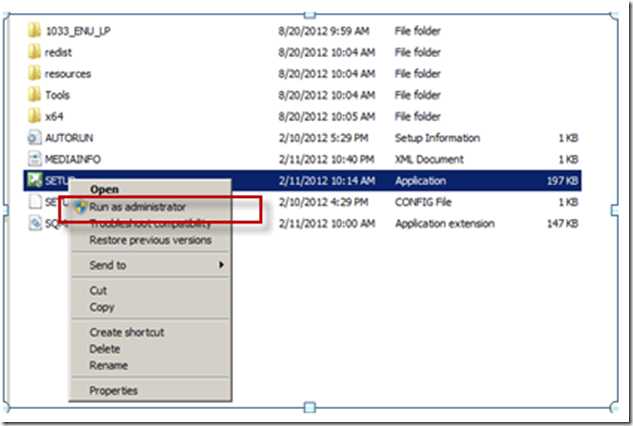Select the resources folder icon
The height and width of the screenshot is (426, 633).
(34, 73)
